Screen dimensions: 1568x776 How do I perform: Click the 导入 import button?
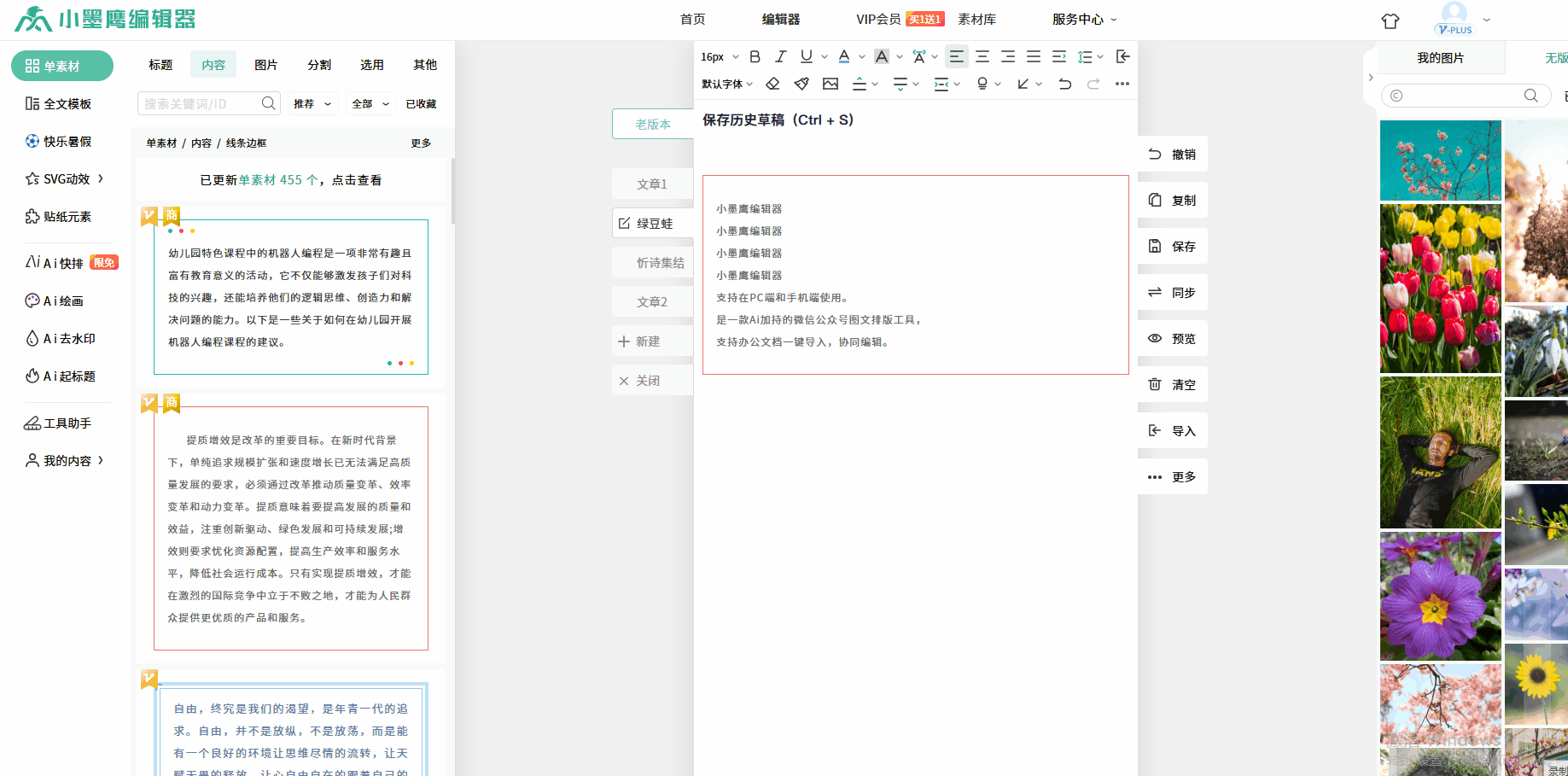(1173, 431)
